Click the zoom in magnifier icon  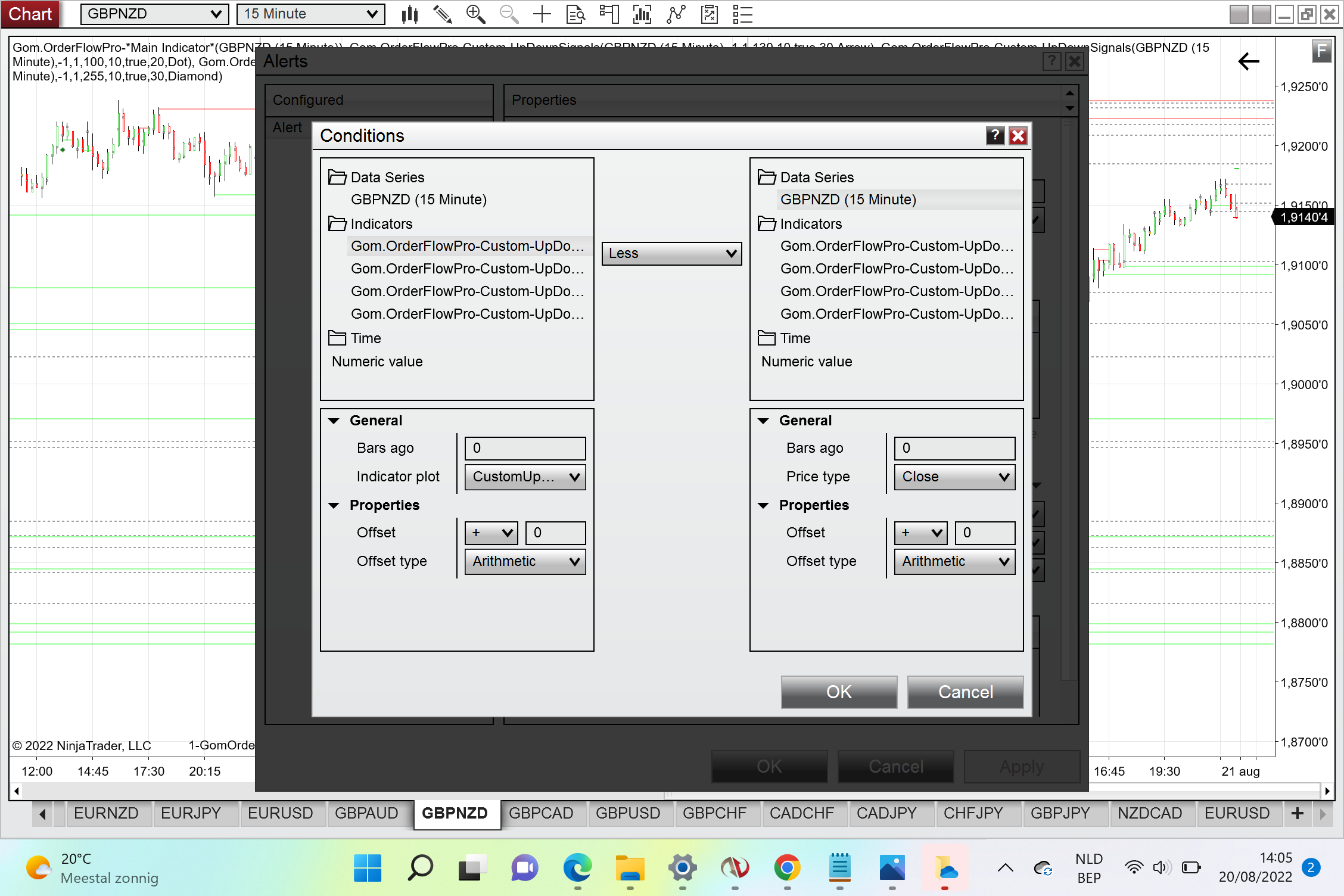[475, 14]
